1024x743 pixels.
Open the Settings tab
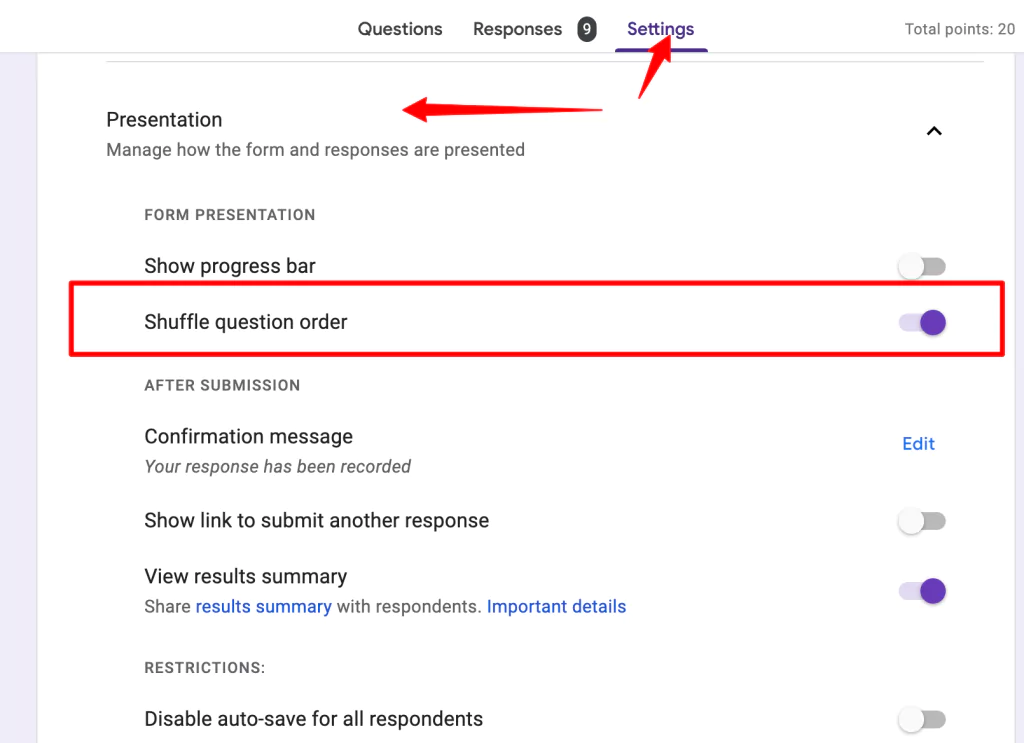[660, 29]
